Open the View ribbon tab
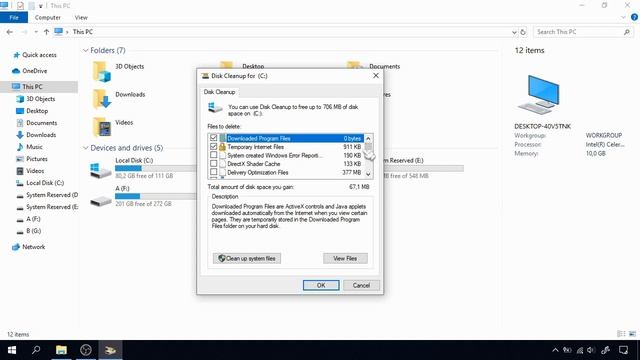The width and height of the screenshot is (640, 360). click(81, 18)
